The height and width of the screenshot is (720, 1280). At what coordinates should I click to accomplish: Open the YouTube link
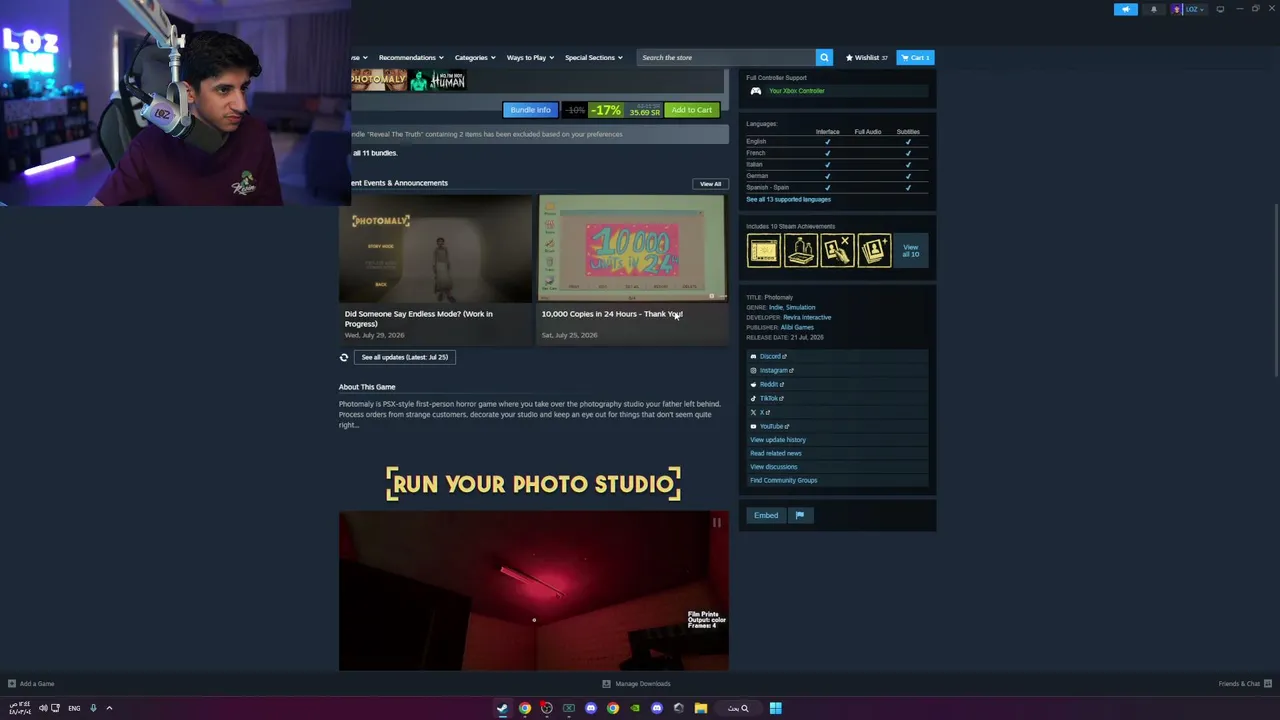(774, 426)
